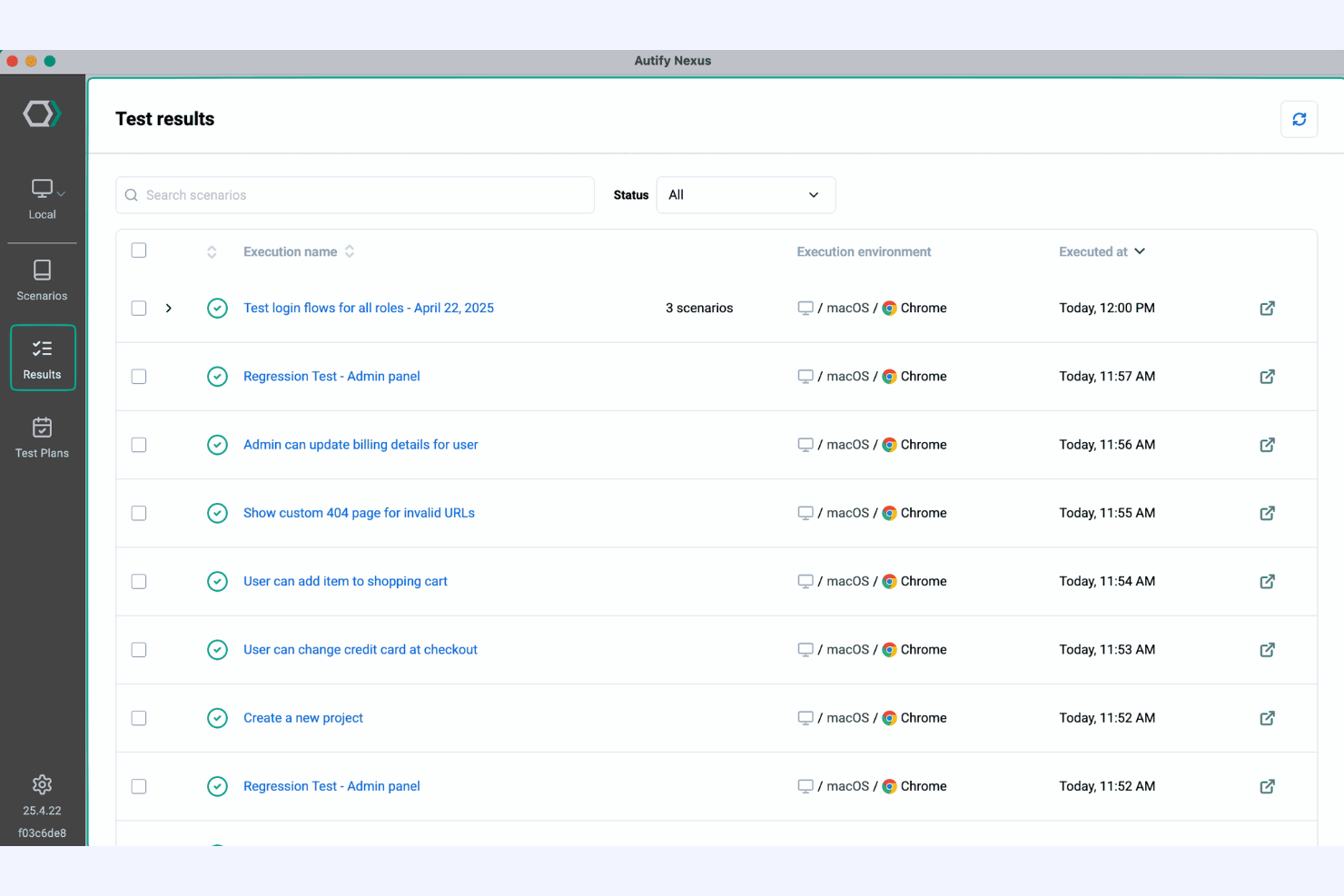Click inside the Search scenarios field
The image size is (1344, 896).
pos(354,194)
